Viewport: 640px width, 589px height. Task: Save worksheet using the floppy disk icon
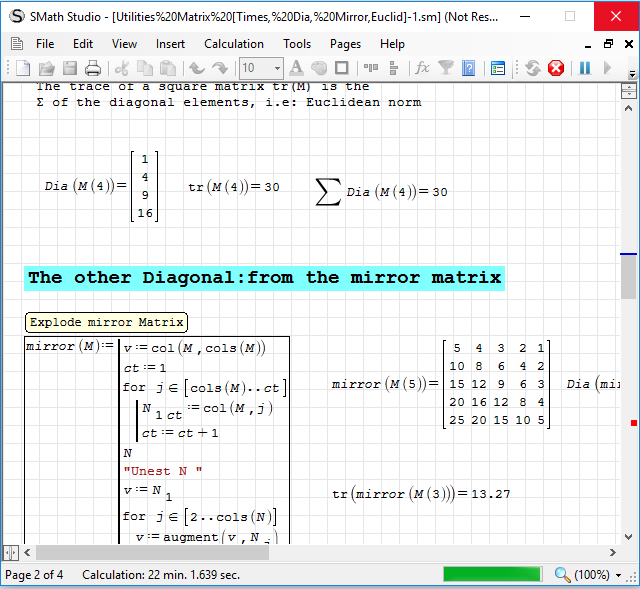point(70,68)
